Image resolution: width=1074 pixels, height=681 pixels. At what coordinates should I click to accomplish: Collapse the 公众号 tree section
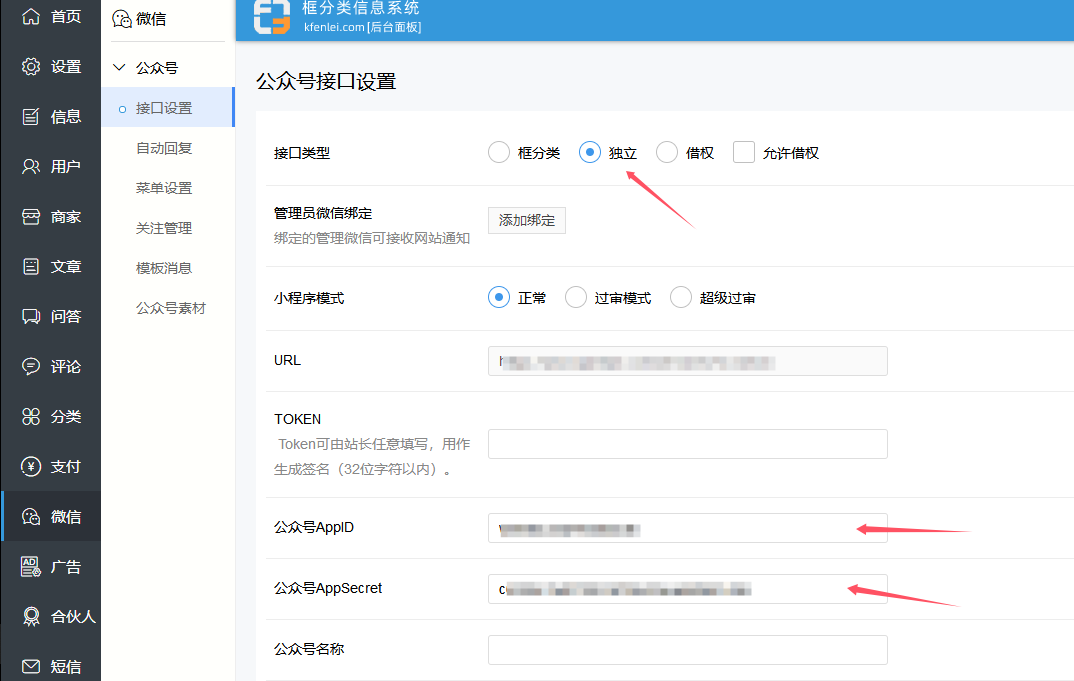[120, 68]
